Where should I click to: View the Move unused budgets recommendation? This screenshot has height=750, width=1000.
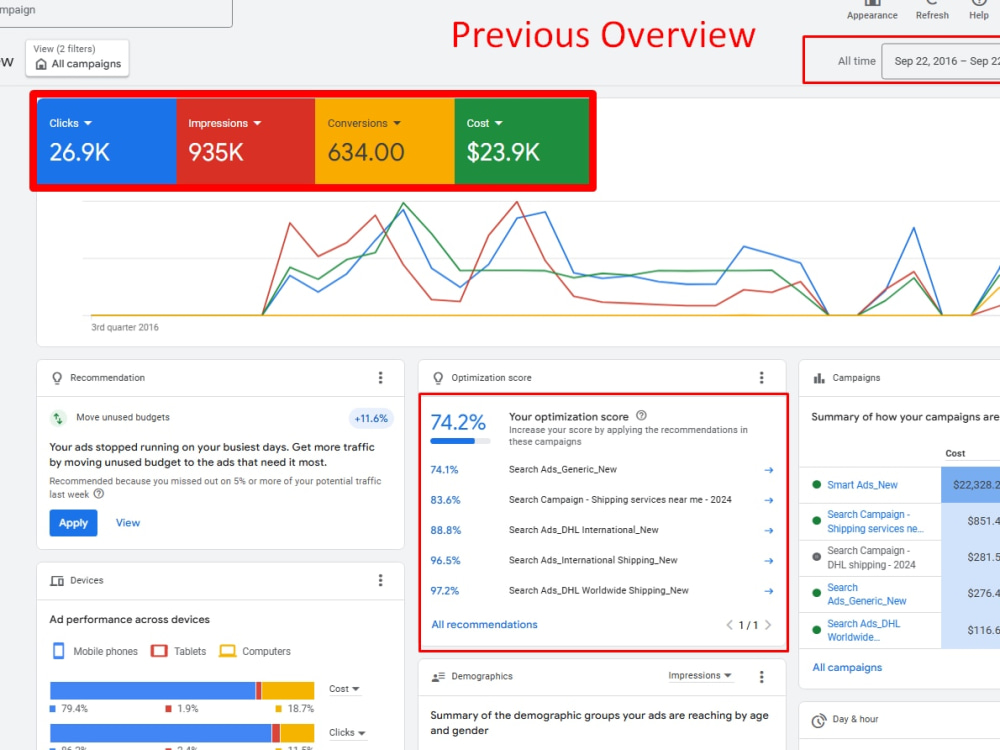(x=128, y=523)
